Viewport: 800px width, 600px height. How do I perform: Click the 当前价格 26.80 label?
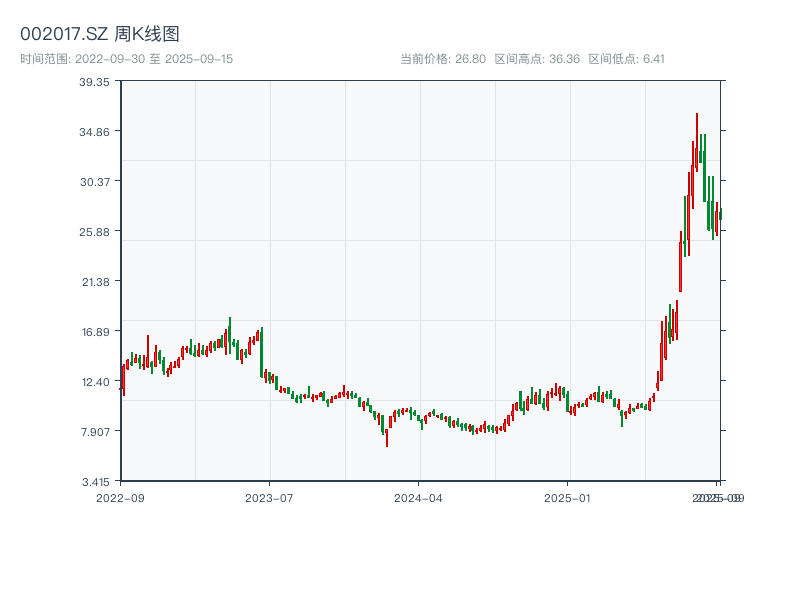click(x=442, y=59)
